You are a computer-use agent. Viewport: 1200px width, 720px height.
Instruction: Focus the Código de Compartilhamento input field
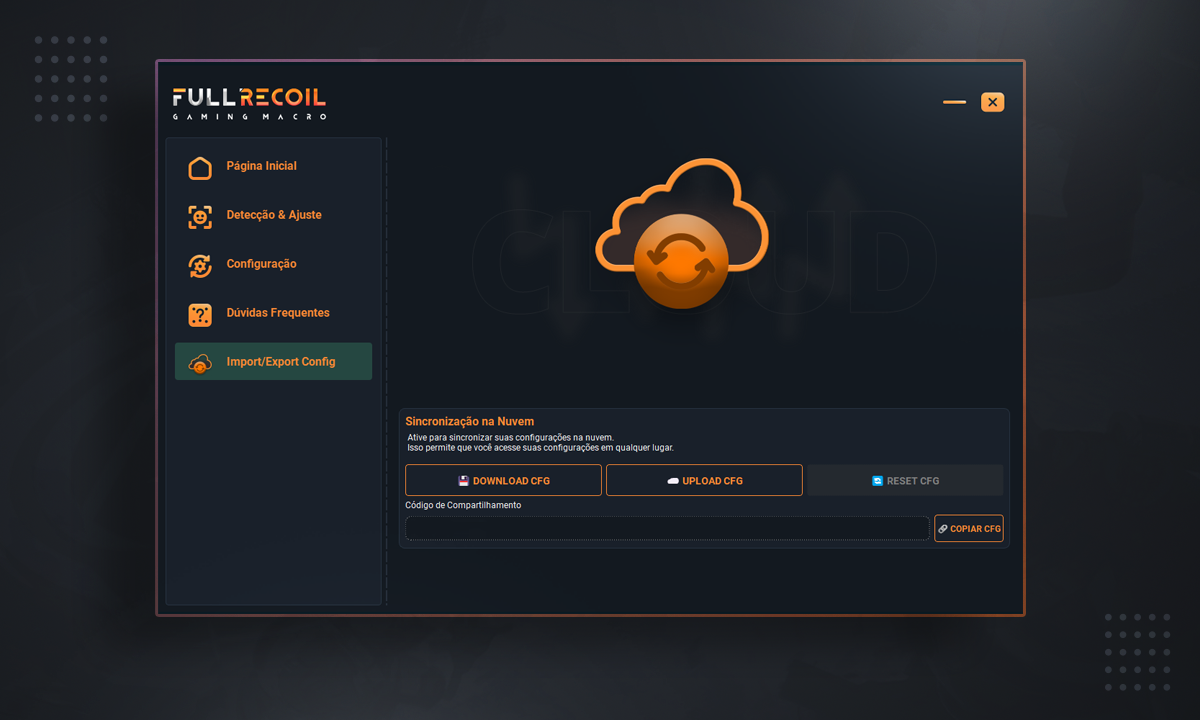click(x=667, y=528)
